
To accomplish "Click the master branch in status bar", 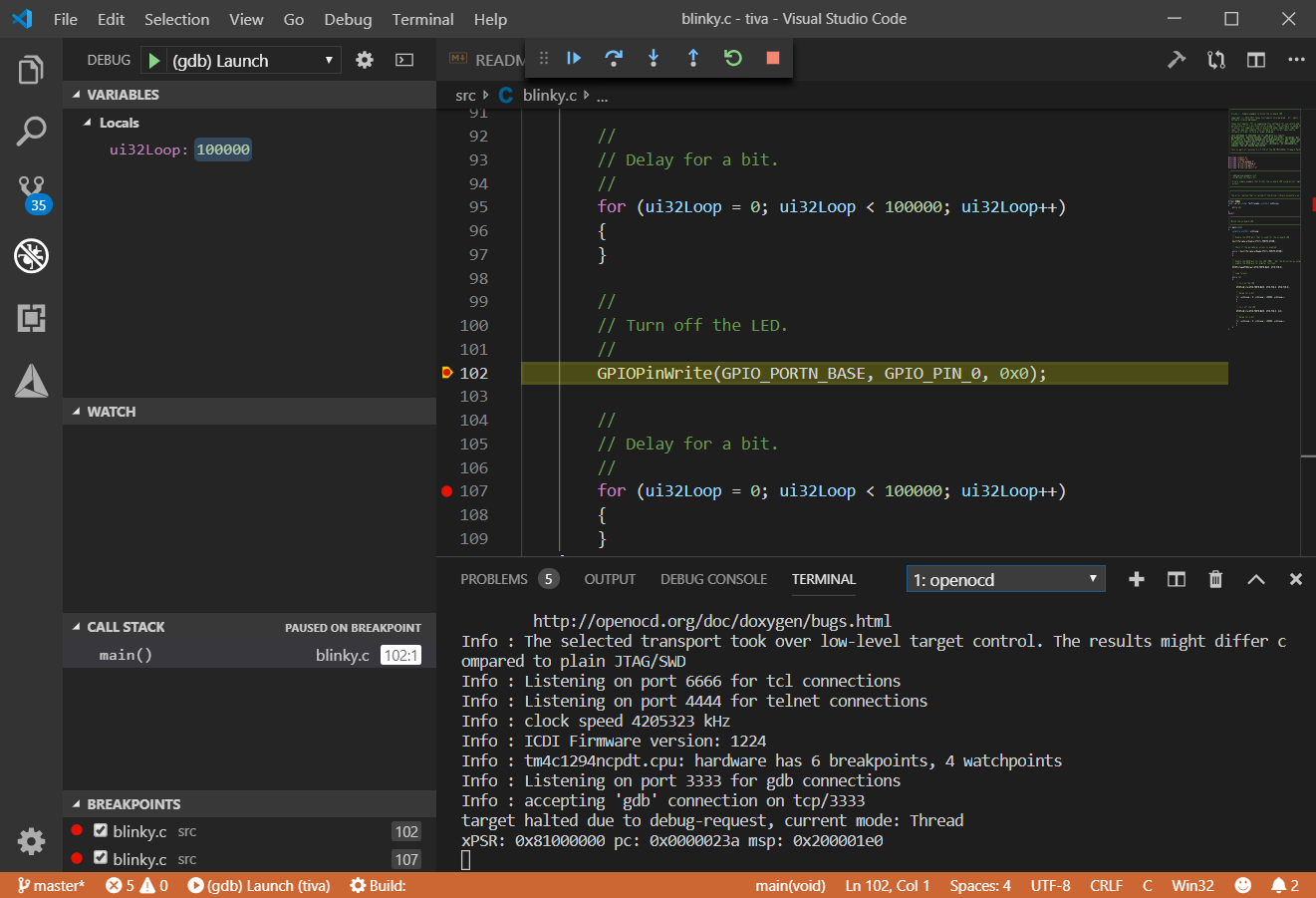I will (x=52, y=885).
